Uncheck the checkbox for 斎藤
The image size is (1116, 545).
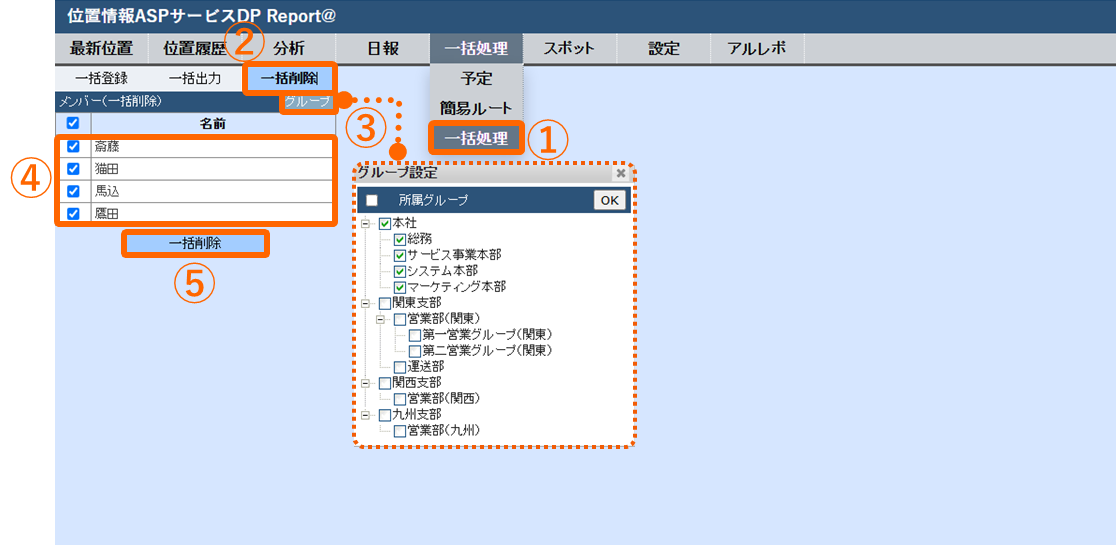coord(73,146)
